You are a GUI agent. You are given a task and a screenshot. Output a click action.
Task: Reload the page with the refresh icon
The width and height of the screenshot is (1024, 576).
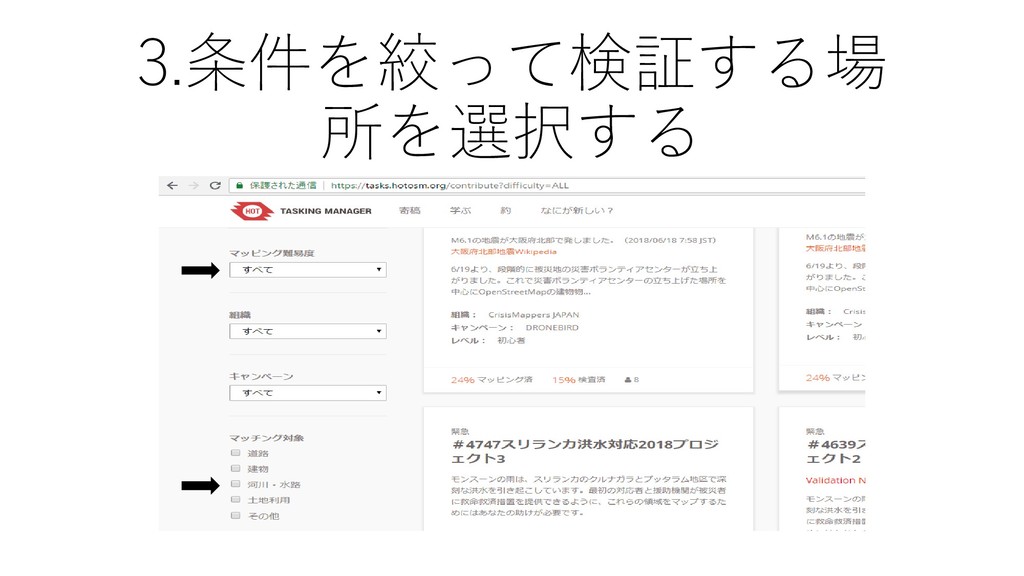[215, 185]
